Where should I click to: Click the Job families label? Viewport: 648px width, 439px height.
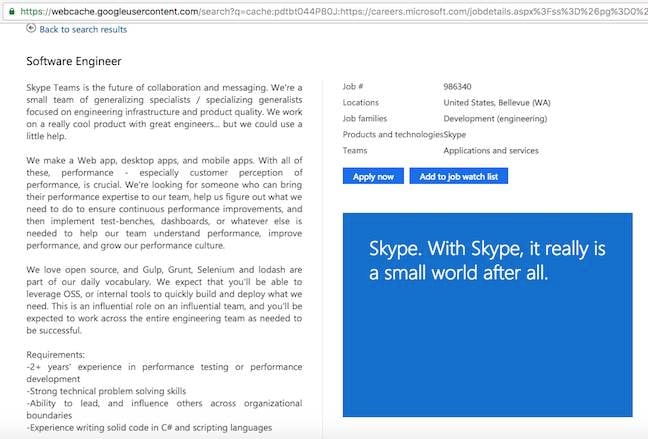(x=364, y=119)
